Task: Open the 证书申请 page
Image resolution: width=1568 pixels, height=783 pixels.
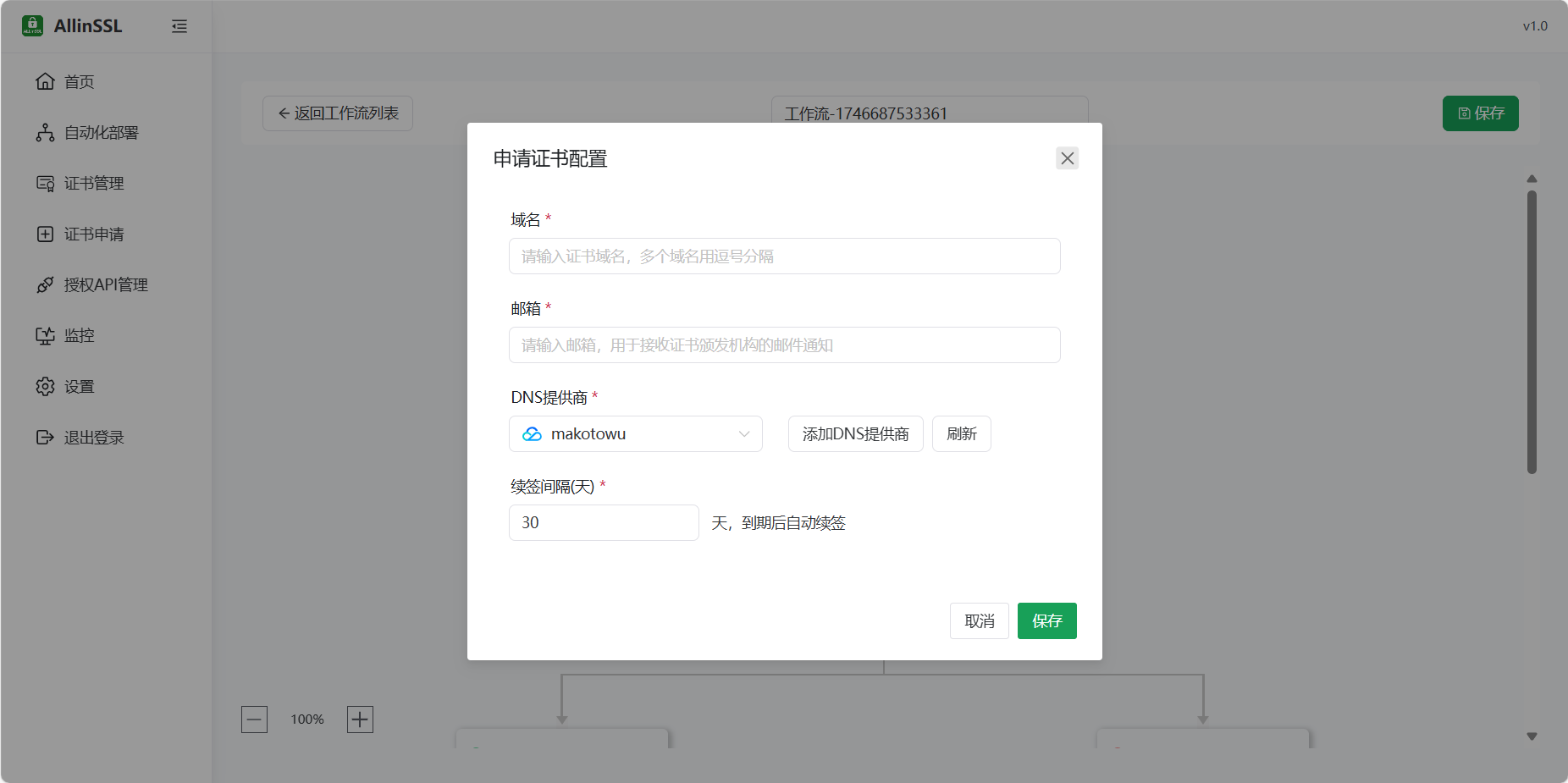Action: (x=94, y=234)
